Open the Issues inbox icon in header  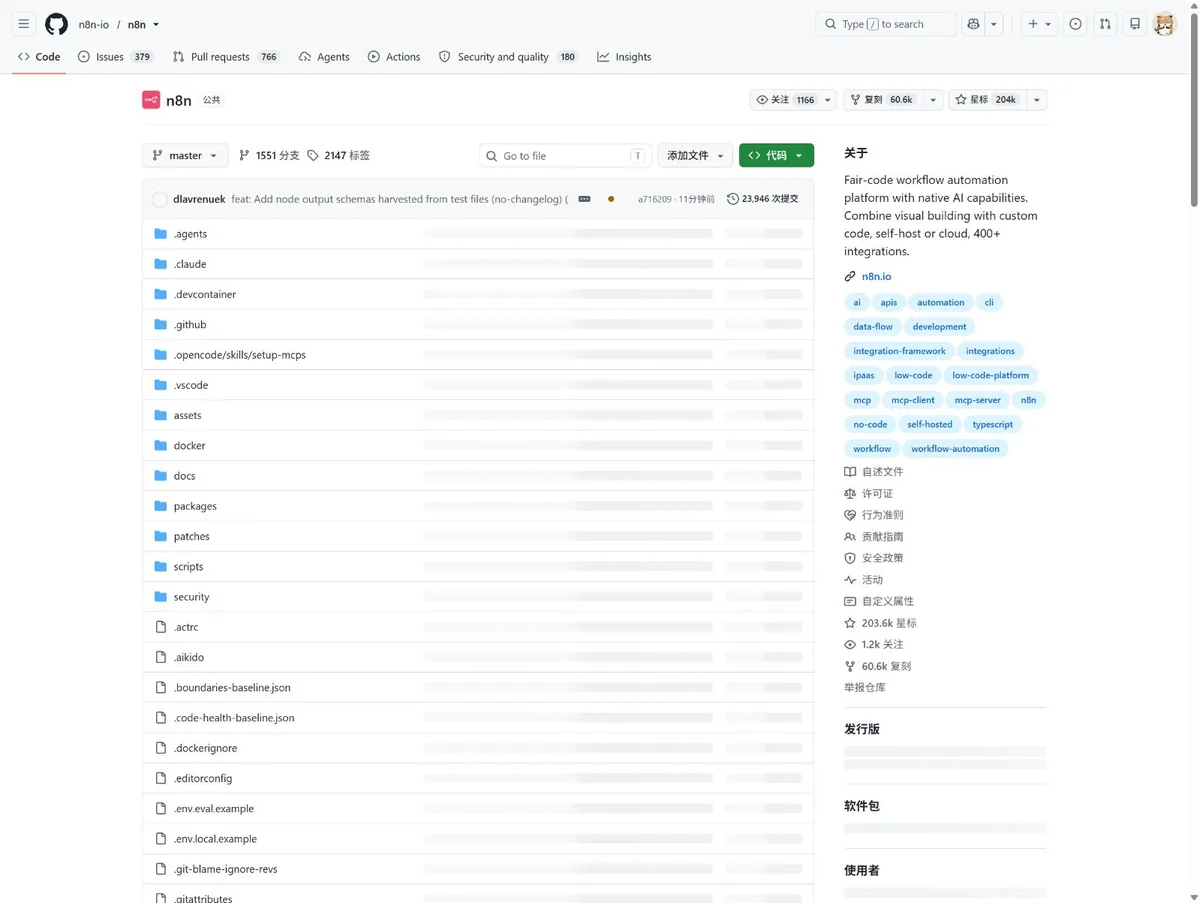click(x=1075, y=24)
